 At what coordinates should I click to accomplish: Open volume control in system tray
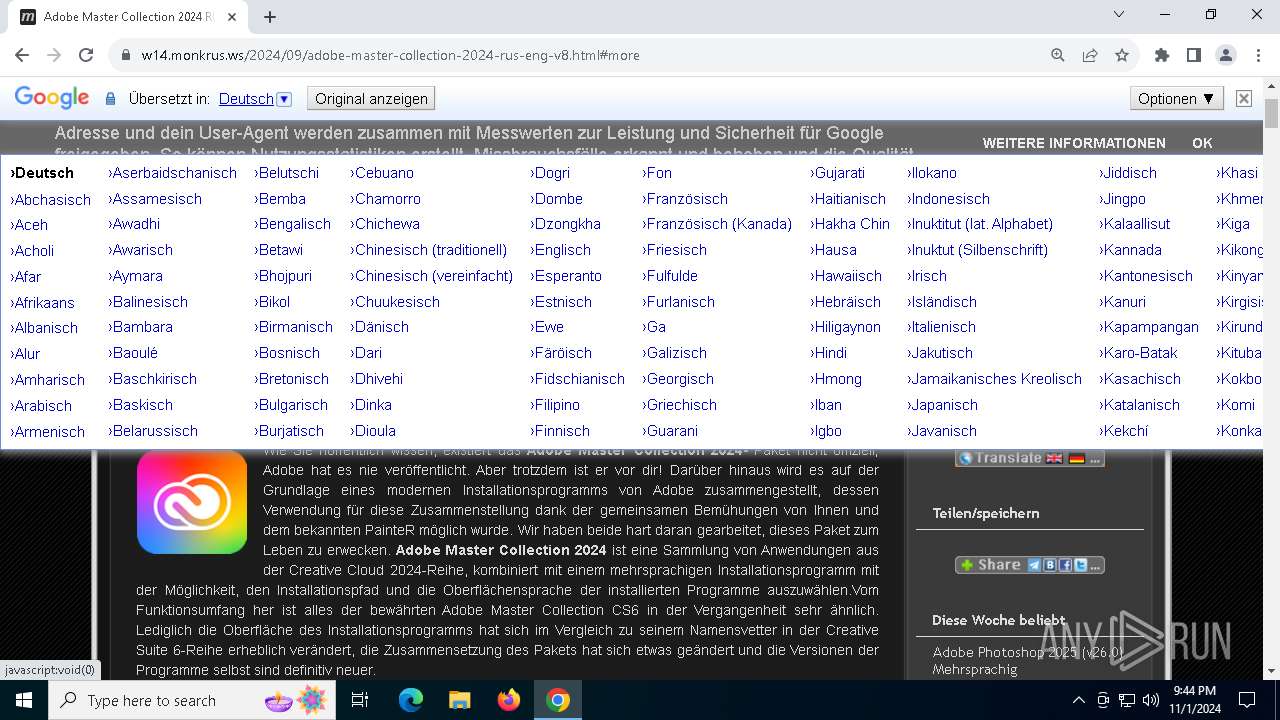(1151, 700)
